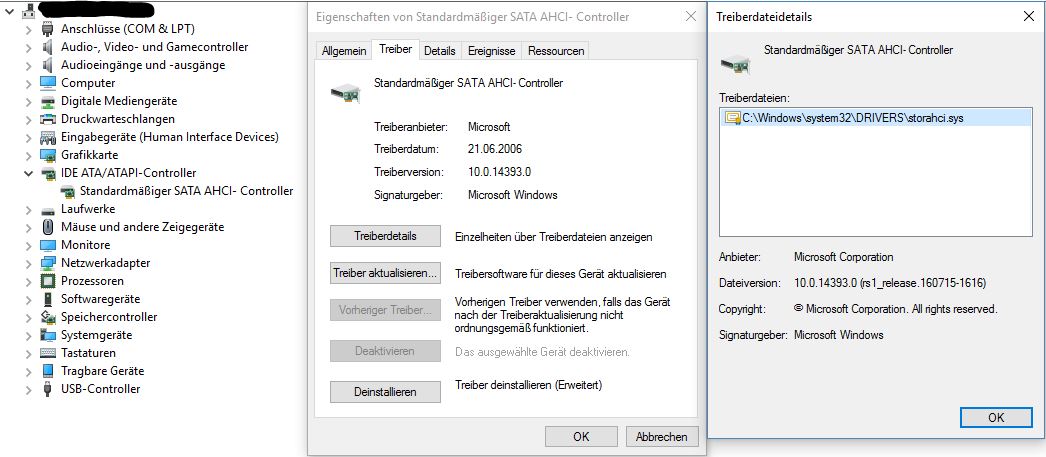Viewport: 1046px width, 457px height.
Task: Click the Netzwerkadapter icon
Action: pyautogui.click(x=47, y=263)
